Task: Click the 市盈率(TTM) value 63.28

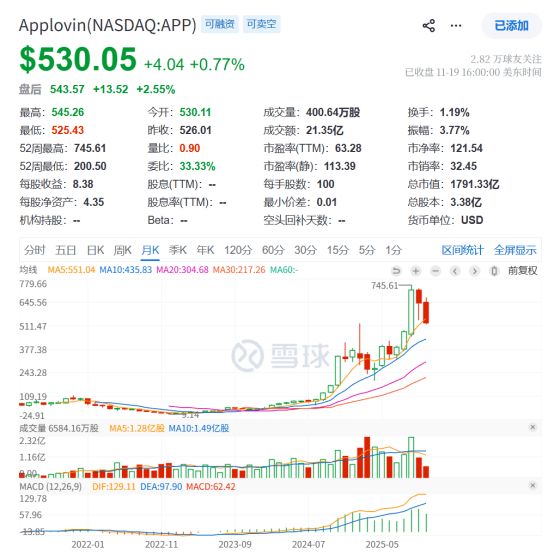Action: pos(348,148)
